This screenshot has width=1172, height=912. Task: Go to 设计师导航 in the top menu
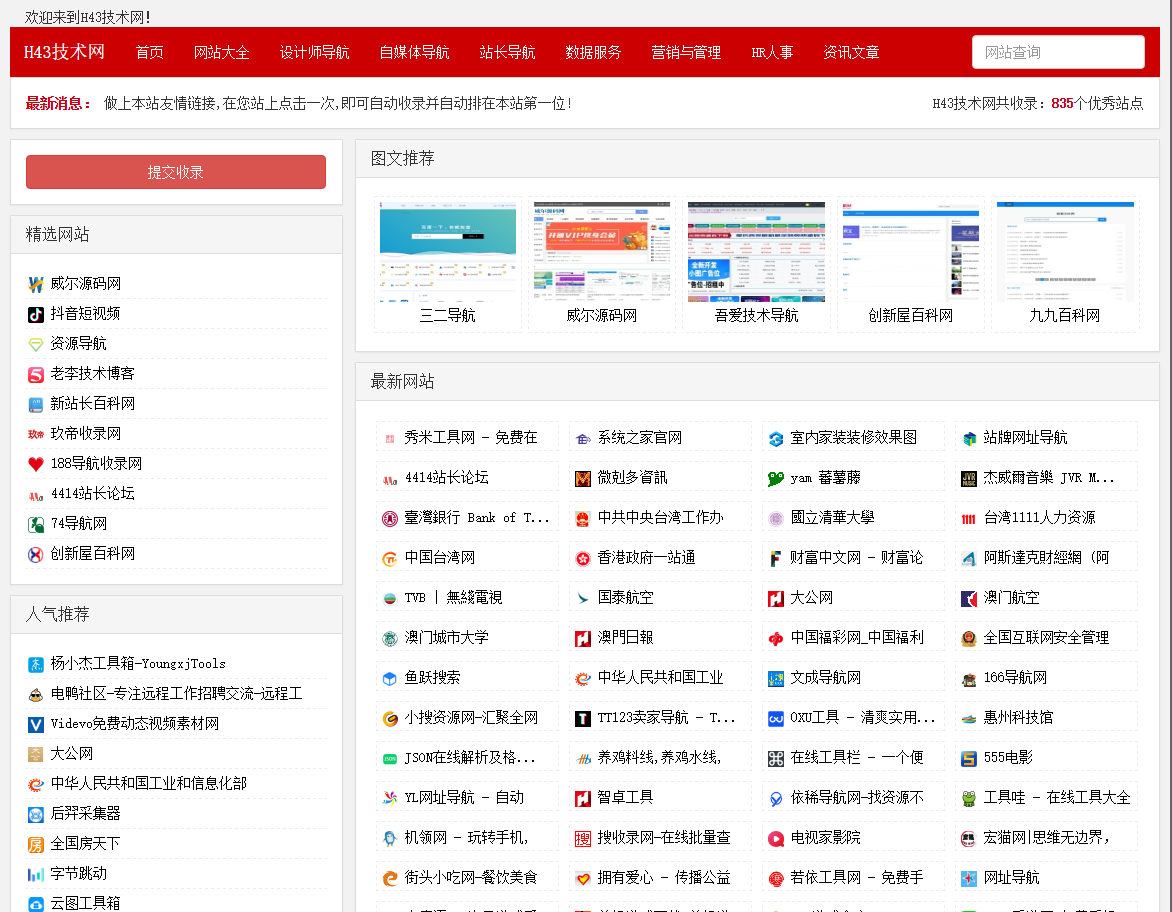pyautogui.click(x=315, y=52)
